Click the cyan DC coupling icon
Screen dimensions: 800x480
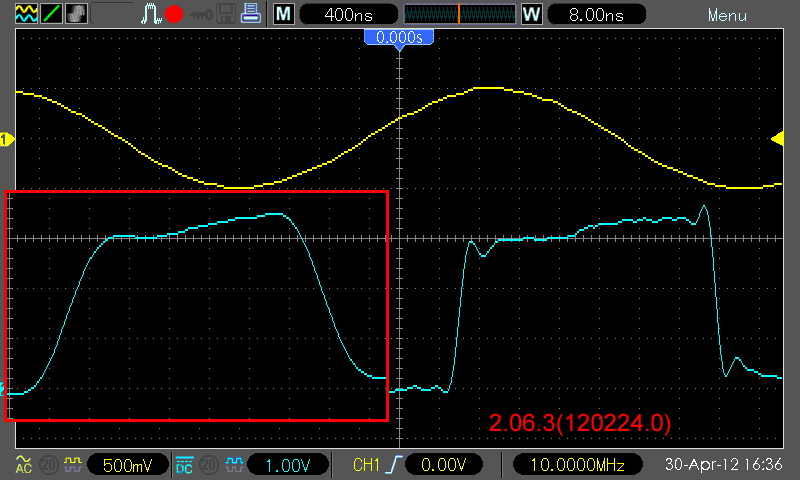pos(184,465)
